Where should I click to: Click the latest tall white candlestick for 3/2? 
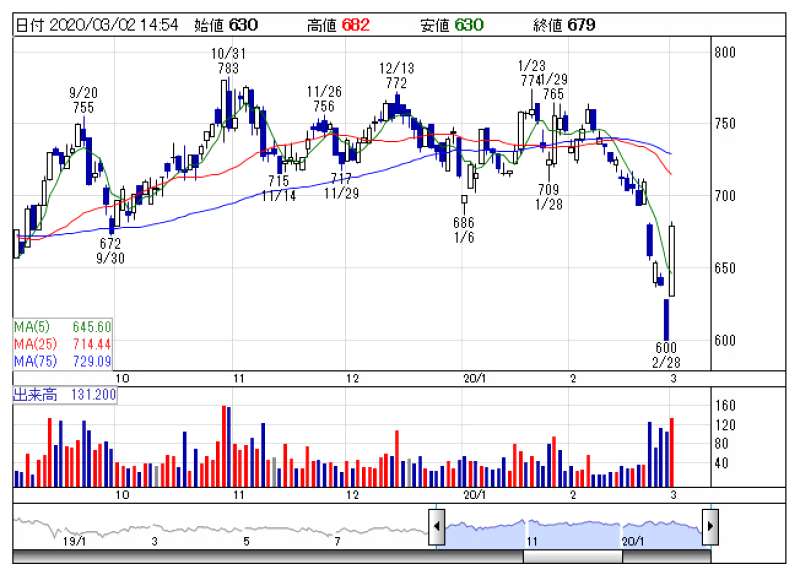672,260
